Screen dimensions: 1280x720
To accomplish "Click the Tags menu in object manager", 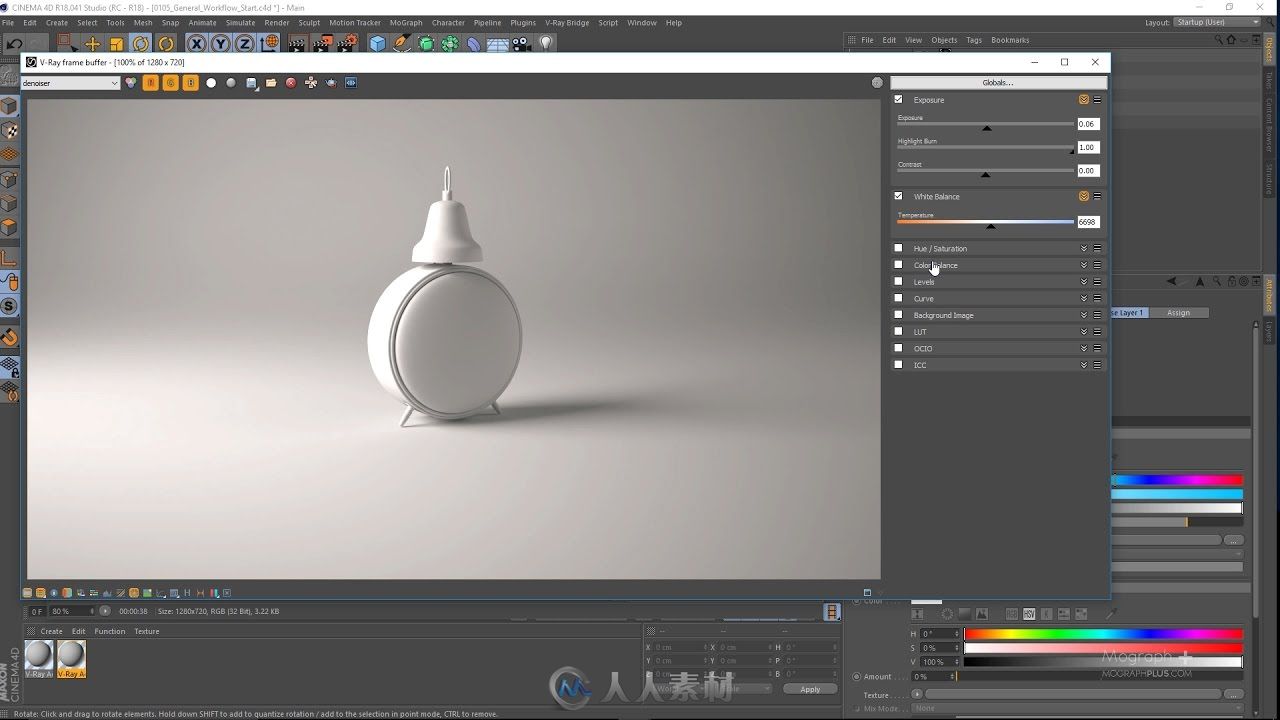I will coord(973,40).
